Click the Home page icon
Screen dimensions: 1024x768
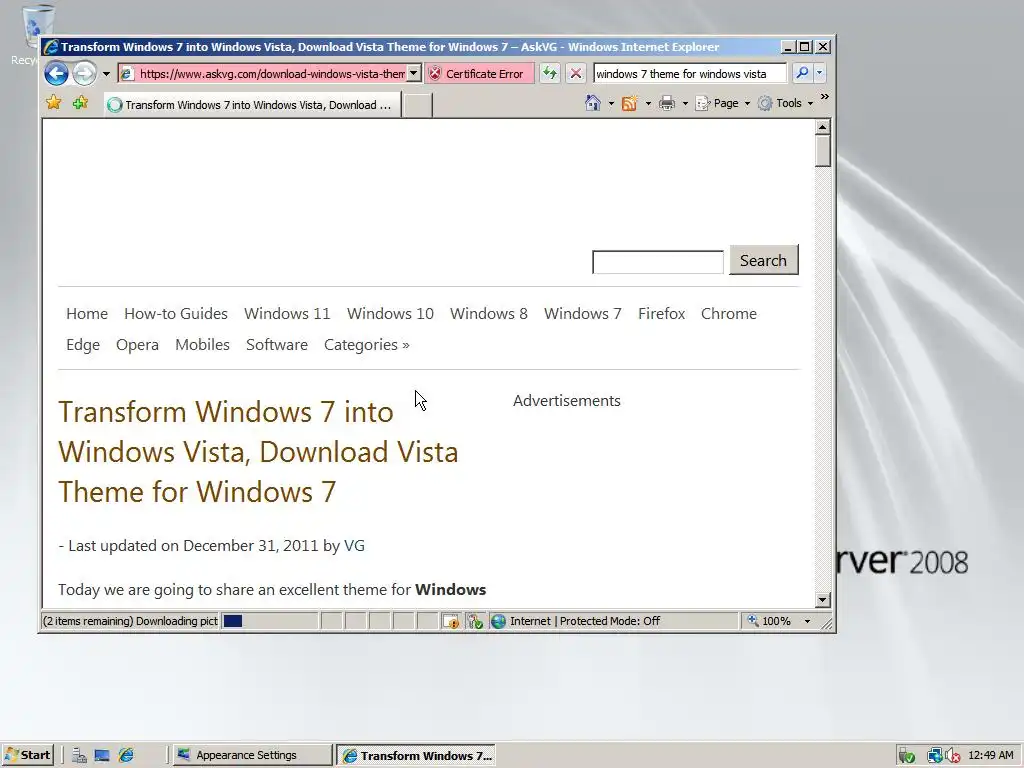point(592,103)
